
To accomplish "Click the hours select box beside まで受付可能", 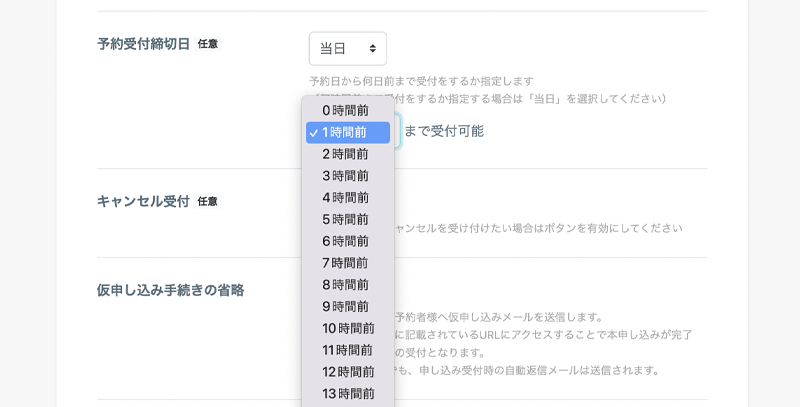I will point(397,131).
